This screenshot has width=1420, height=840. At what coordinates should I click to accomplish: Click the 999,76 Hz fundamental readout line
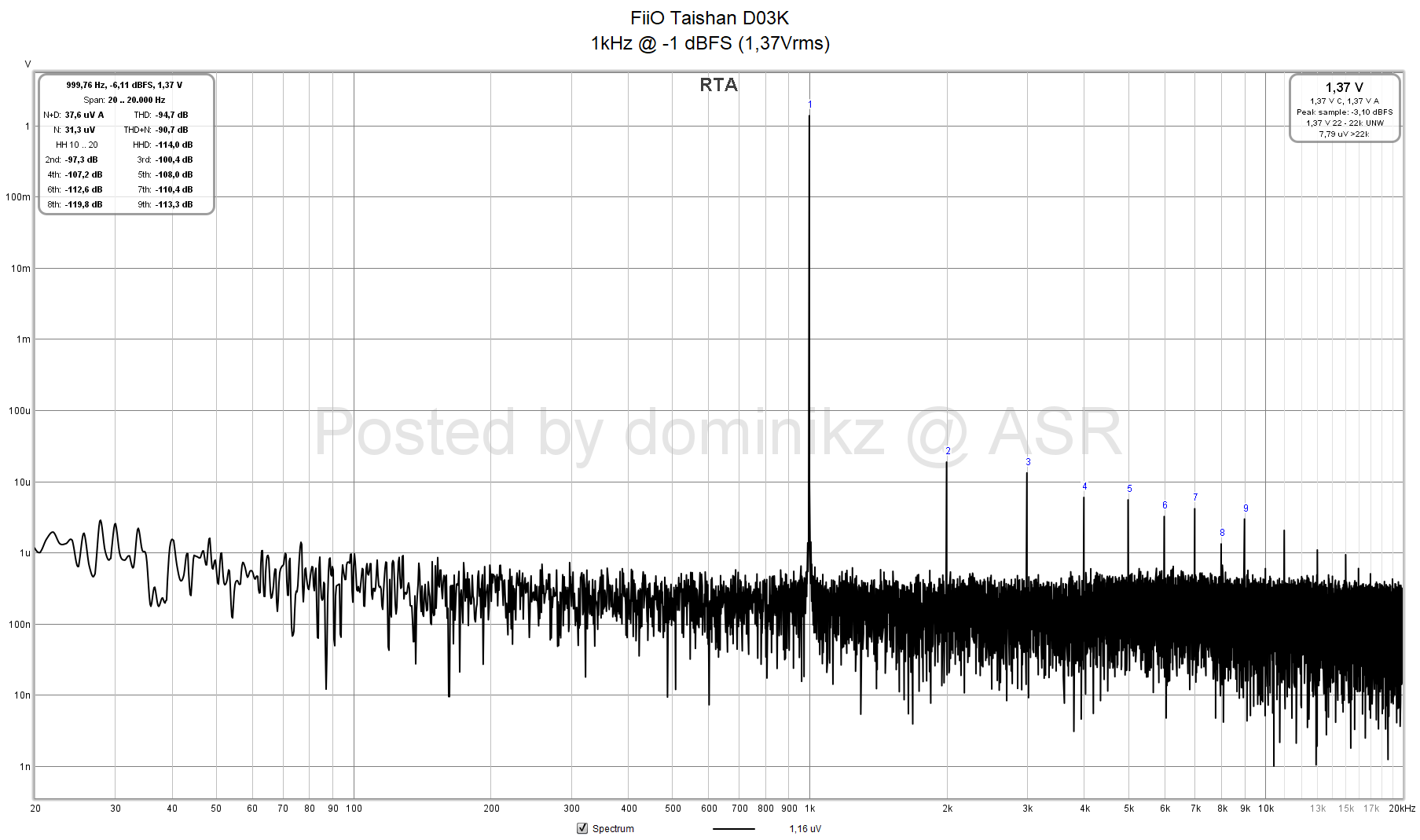coord(124,85)
